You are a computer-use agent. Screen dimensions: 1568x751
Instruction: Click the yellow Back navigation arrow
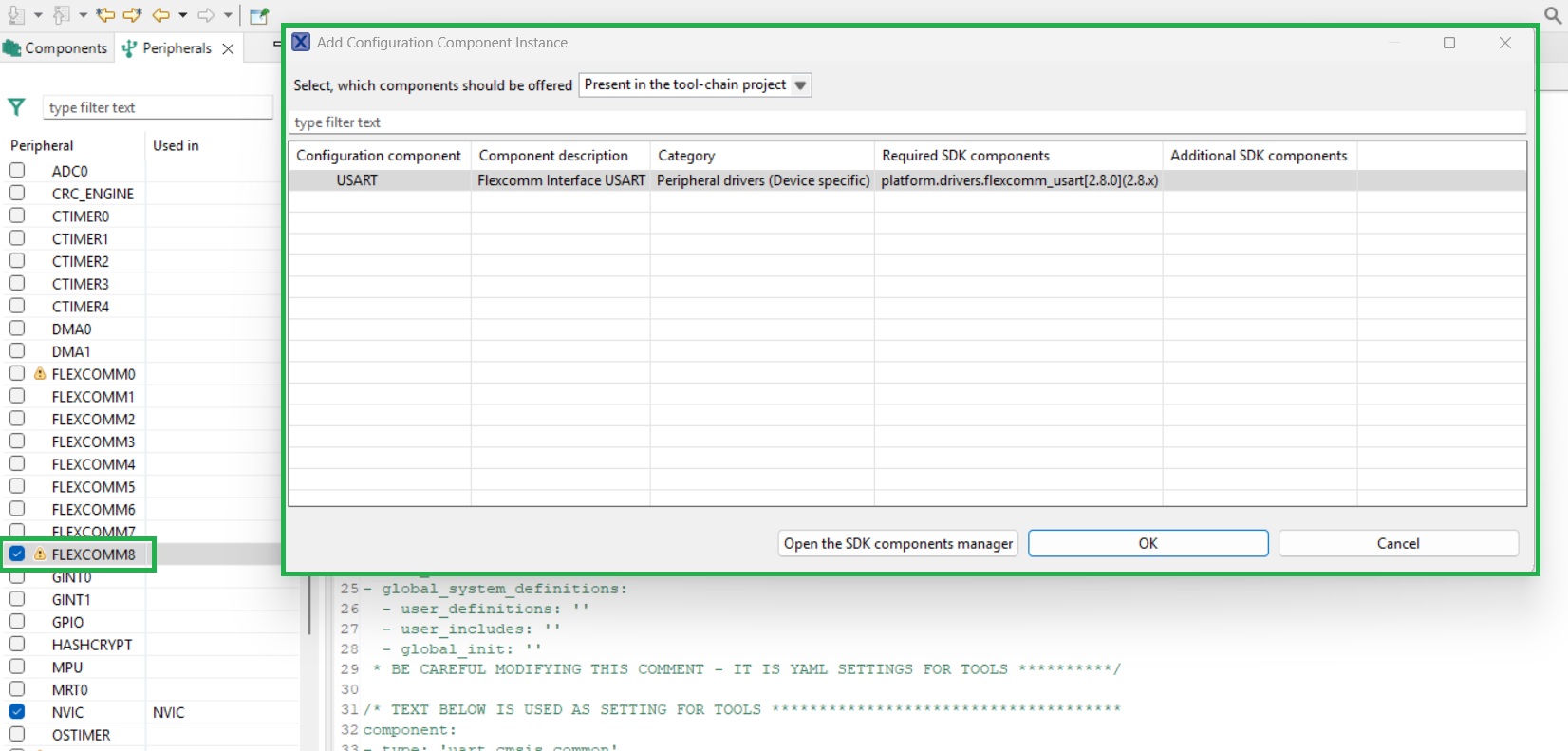160,15
